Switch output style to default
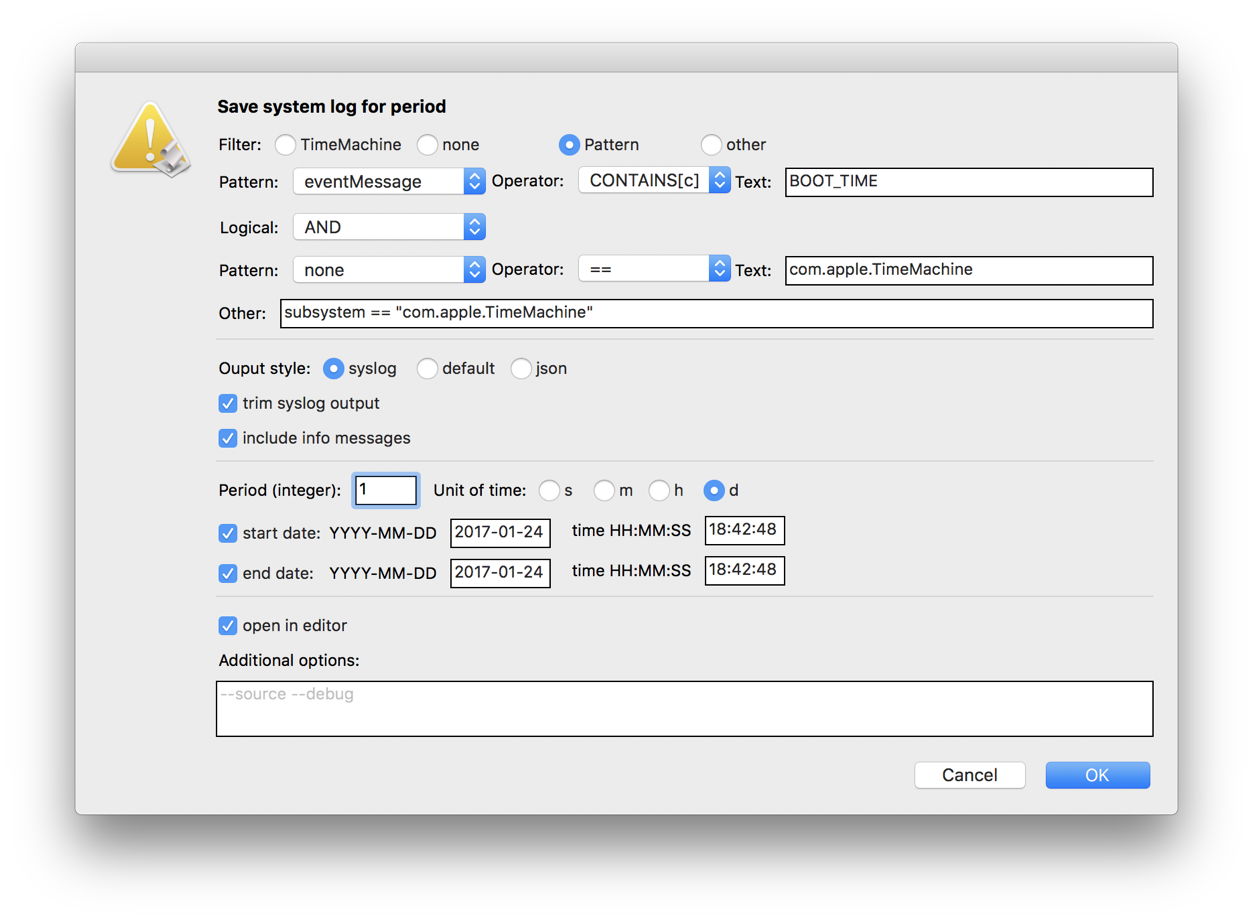The height and width of the screenshot is (922, 1253). click(427, 368)
